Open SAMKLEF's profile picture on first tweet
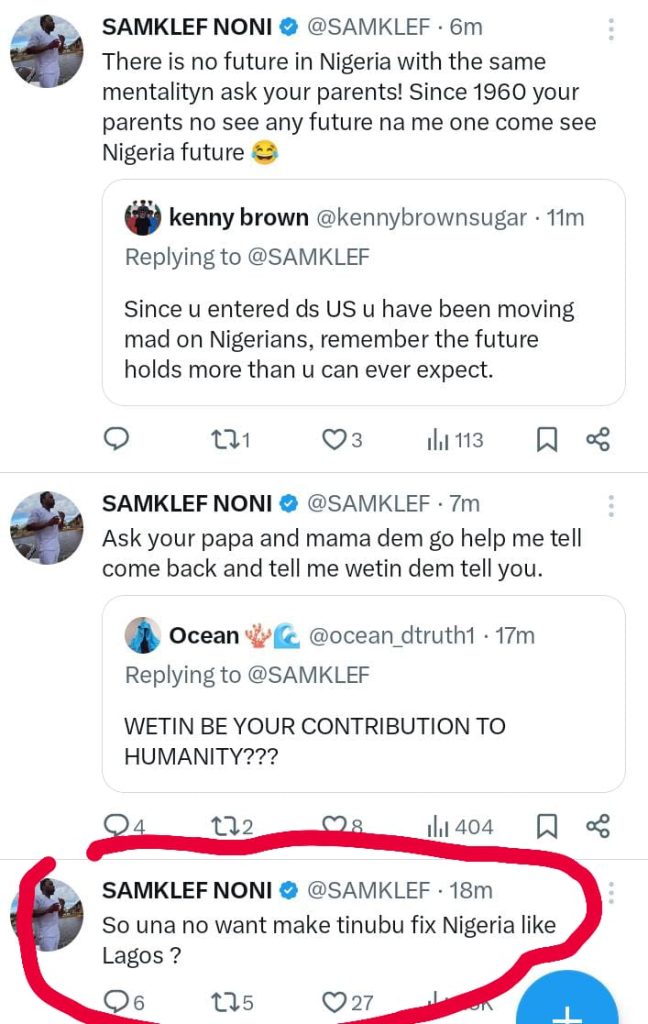 click(46, 52)
